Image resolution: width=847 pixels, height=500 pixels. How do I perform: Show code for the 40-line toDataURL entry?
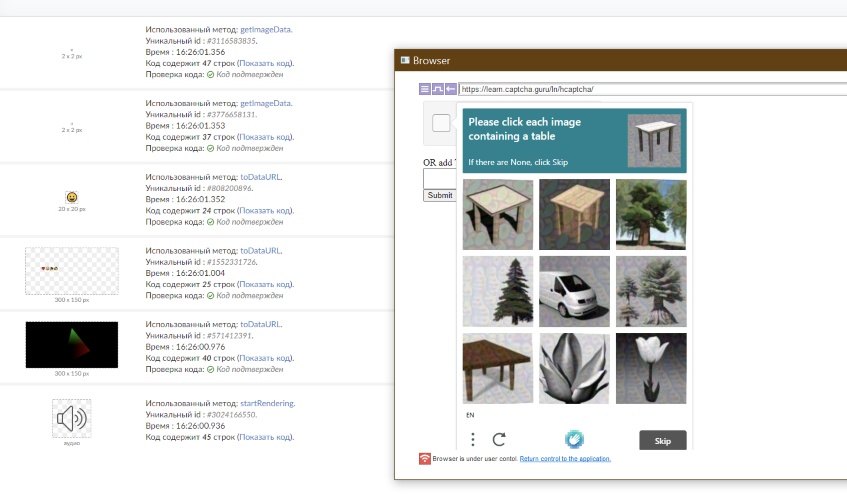264,358
